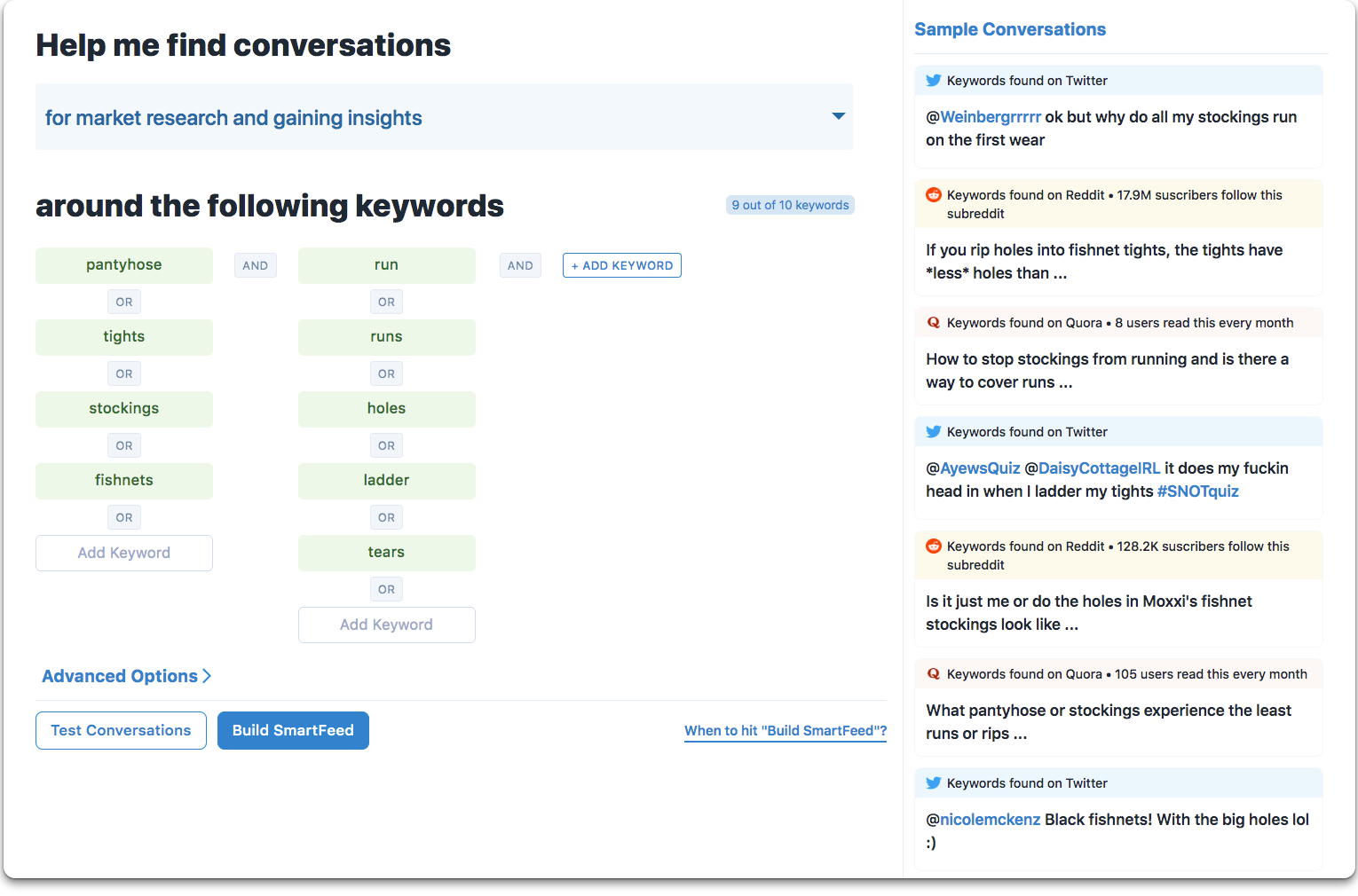Toggle the first AND operator after pantyhose
1358x896 pixels.
coord(256,265)
